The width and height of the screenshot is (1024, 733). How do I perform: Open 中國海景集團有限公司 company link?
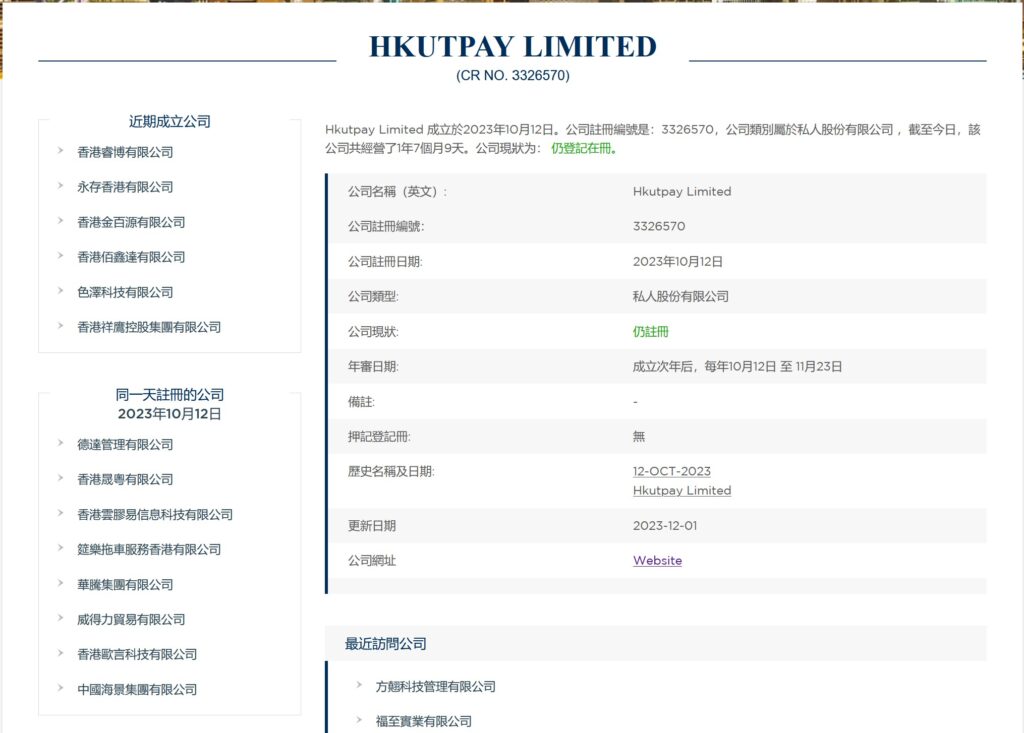tap(136, 689)
